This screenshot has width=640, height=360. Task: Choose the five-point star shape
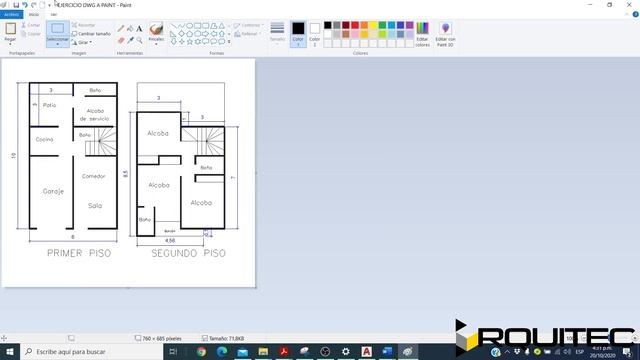(189, 42)
